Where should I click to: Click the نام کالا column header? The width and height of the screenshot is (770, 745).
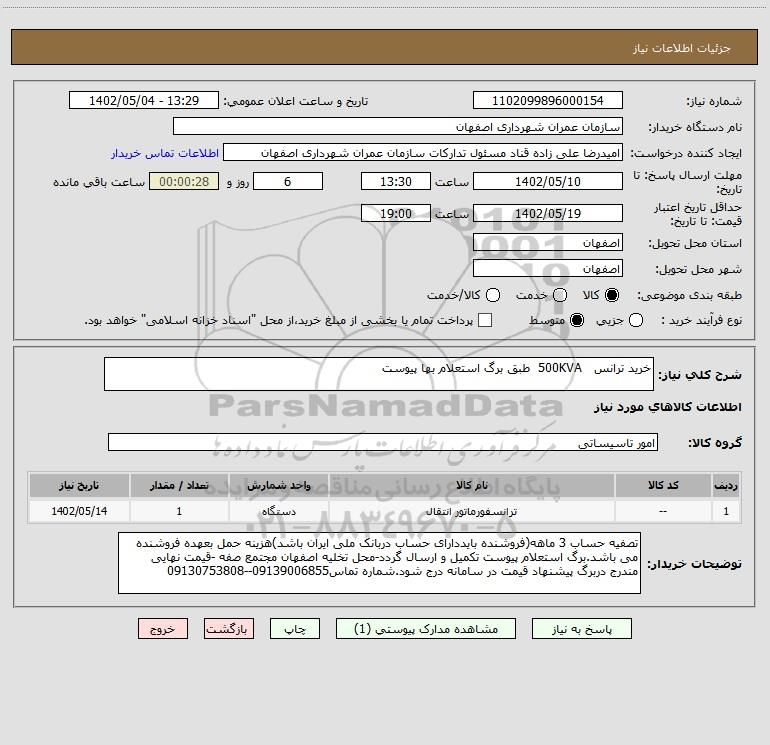(471, 485)
